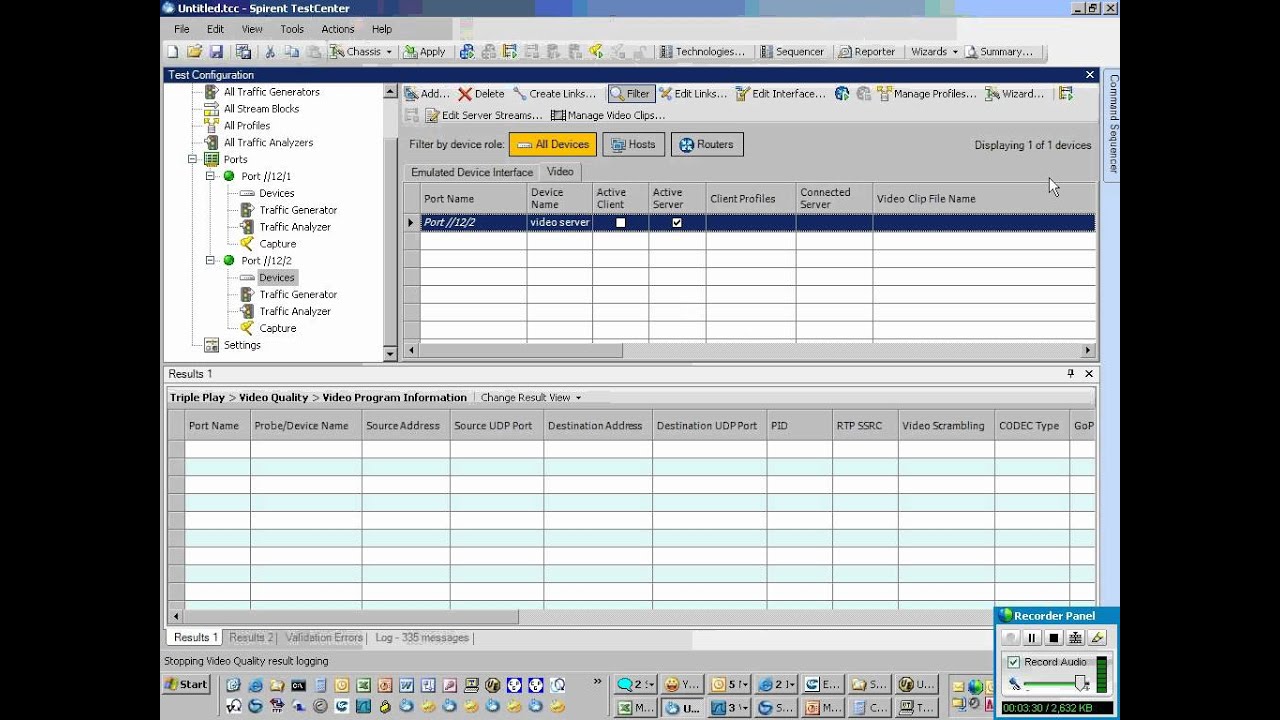Collapse the Ports tree node
This screenshot has height=720, width=1280.
tap(192, 160)
